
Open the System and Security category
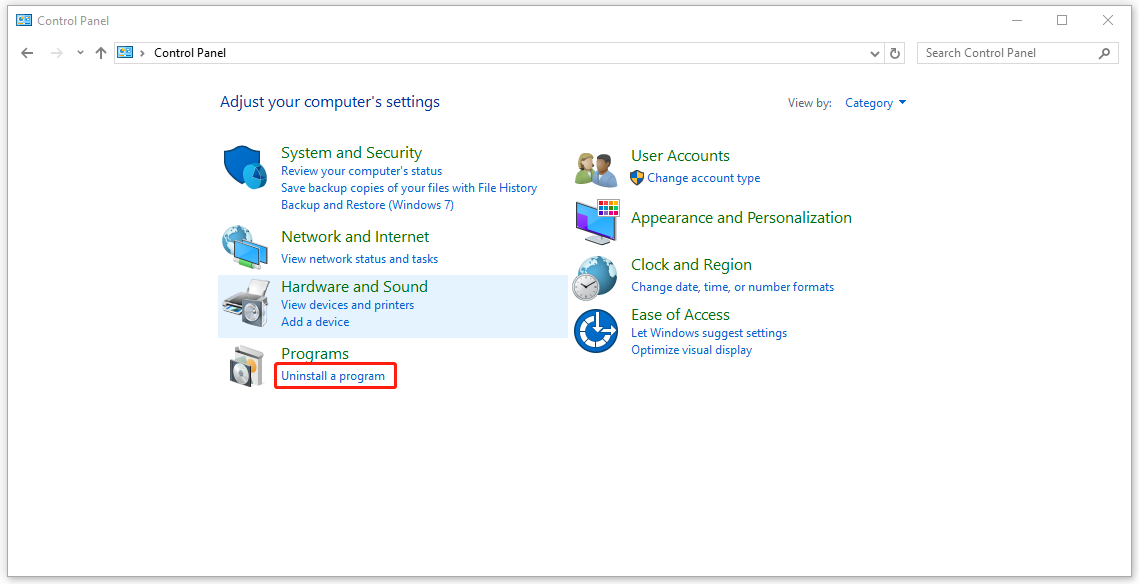pos(351,153)
